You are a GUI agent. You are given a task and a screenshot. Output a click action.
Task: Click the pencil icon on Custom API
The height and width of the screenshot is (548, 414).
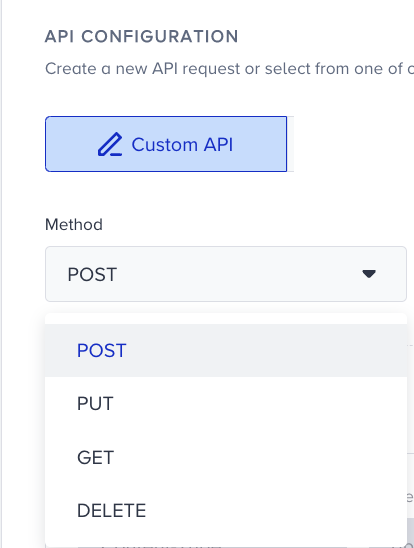point(110,144)
